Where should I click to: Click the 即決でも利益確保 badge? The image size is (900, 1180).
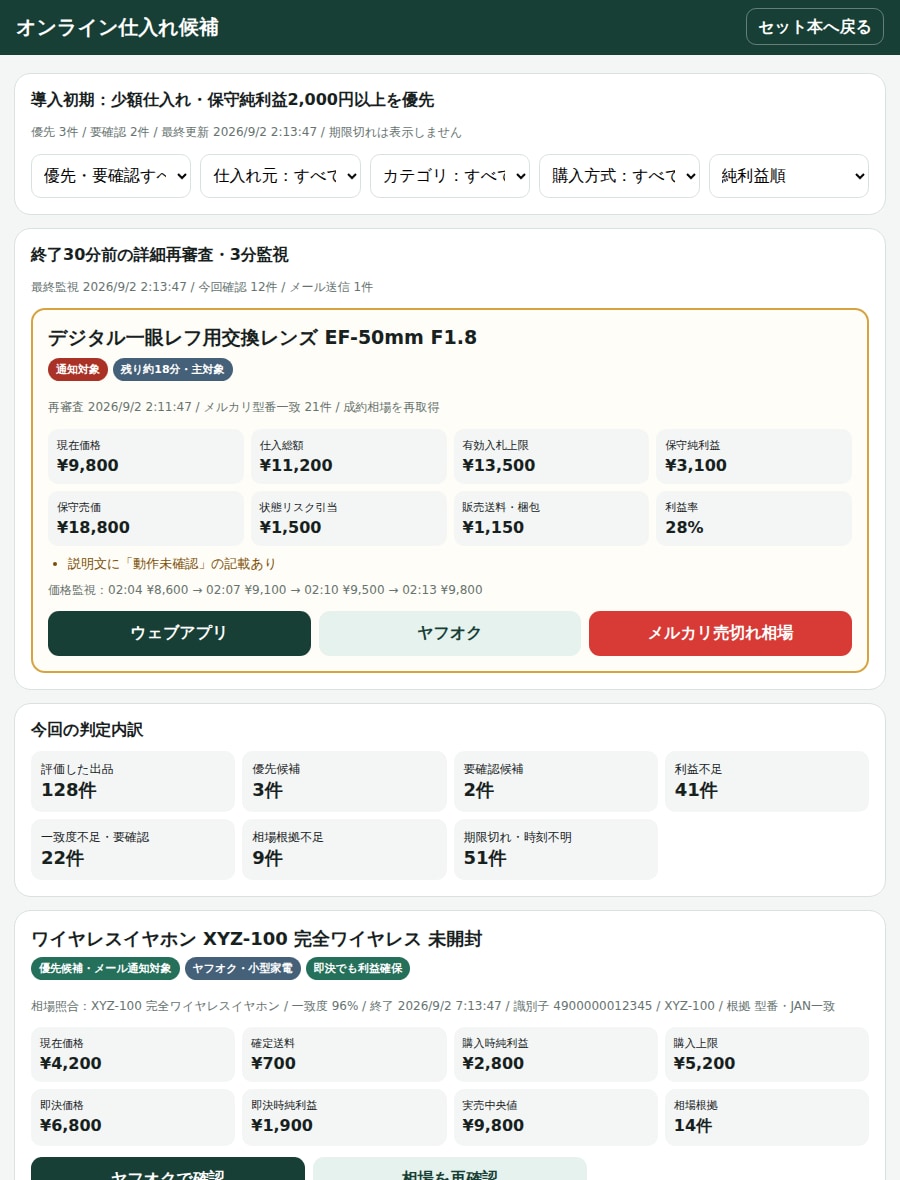click(x=357, y=969)
